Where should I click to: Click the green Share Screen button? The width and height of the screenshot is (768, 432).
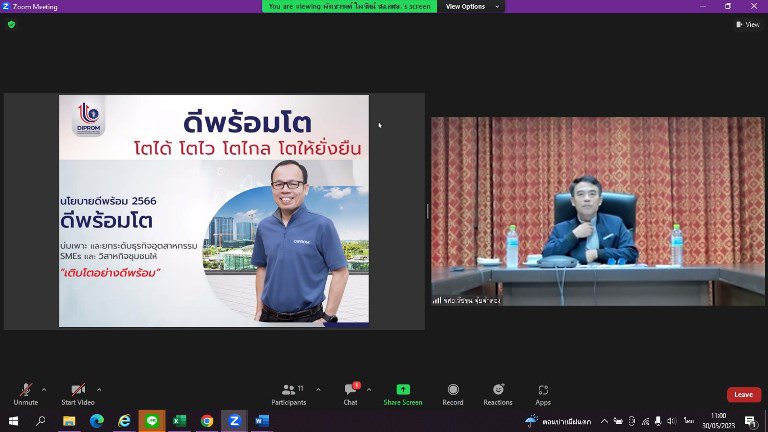(403, 394)
